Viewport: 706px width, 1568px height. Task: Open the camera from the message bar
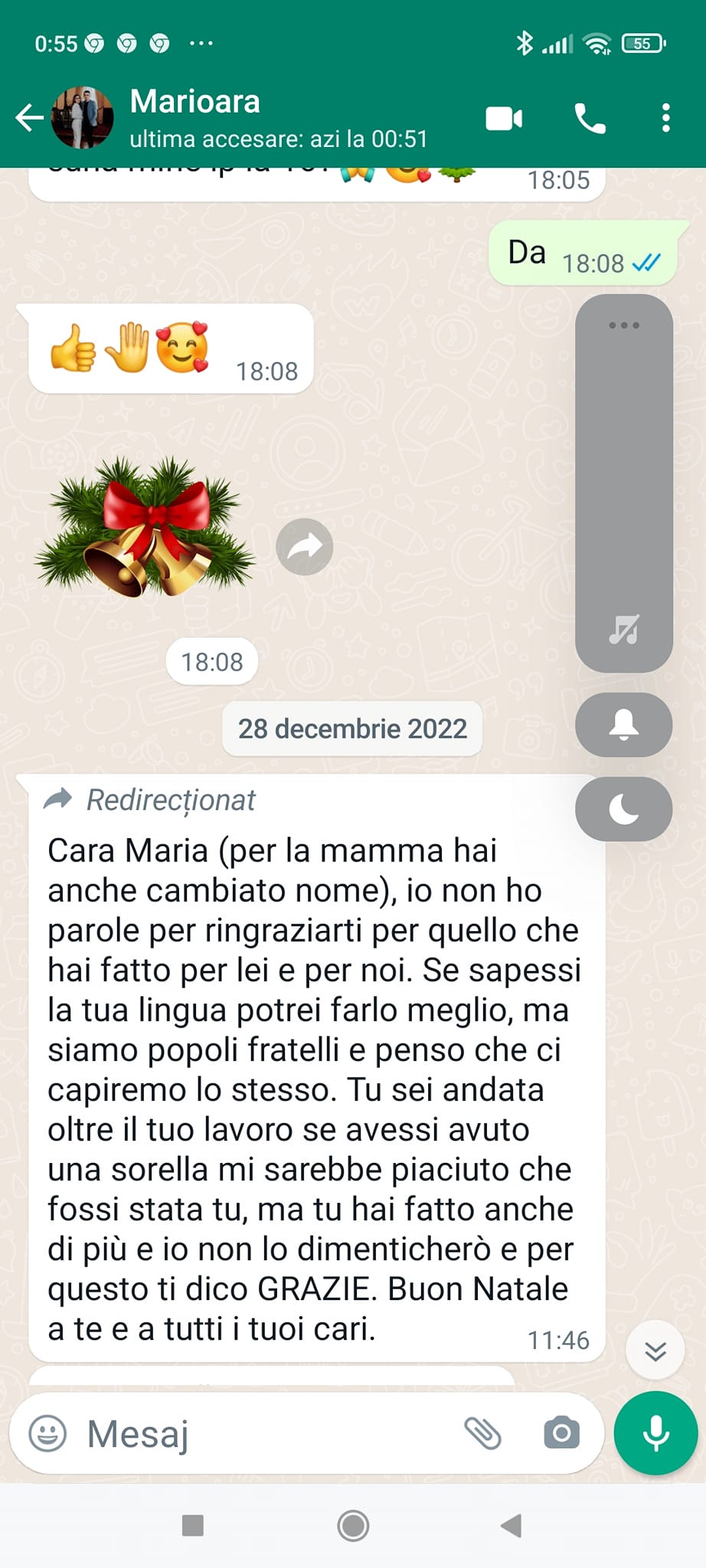(561, 1432)
